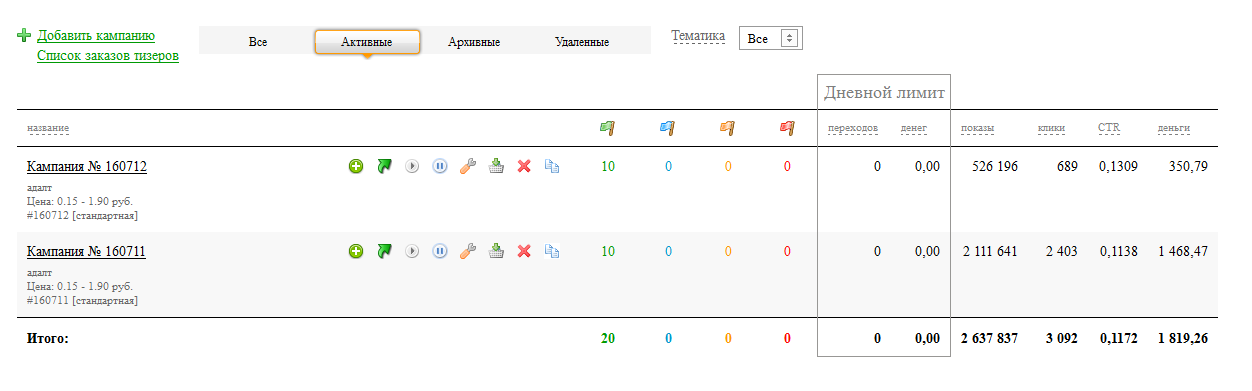
Task: Copy Кампания № 160712 using duplicate icon
Action: click(551, 166)
